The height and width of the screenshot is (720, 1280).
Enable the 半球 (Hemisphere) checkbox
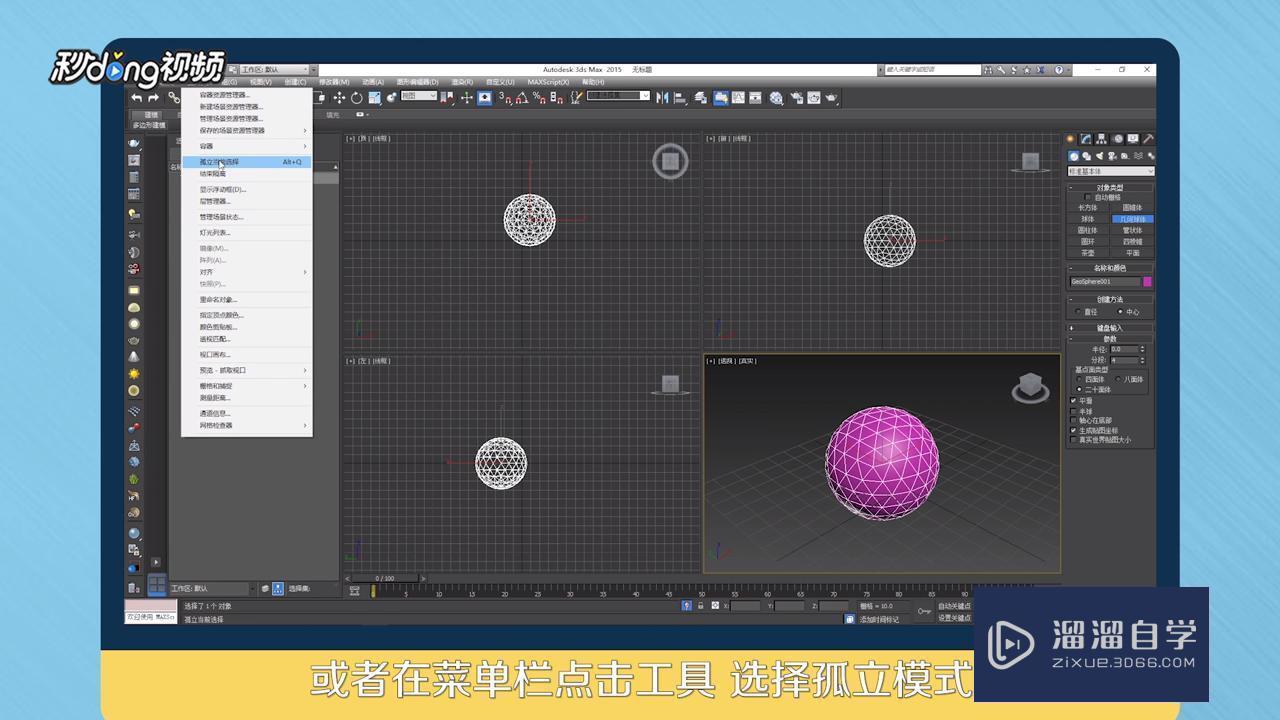1073,411
